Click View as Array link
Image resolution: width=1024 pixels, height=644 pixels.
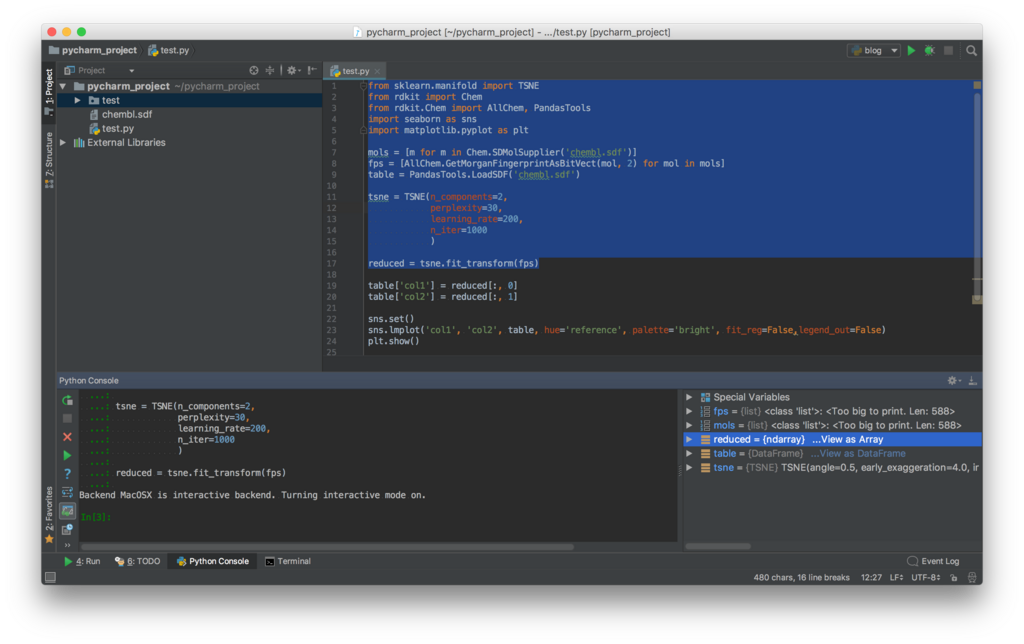click(x=847, y=440)
